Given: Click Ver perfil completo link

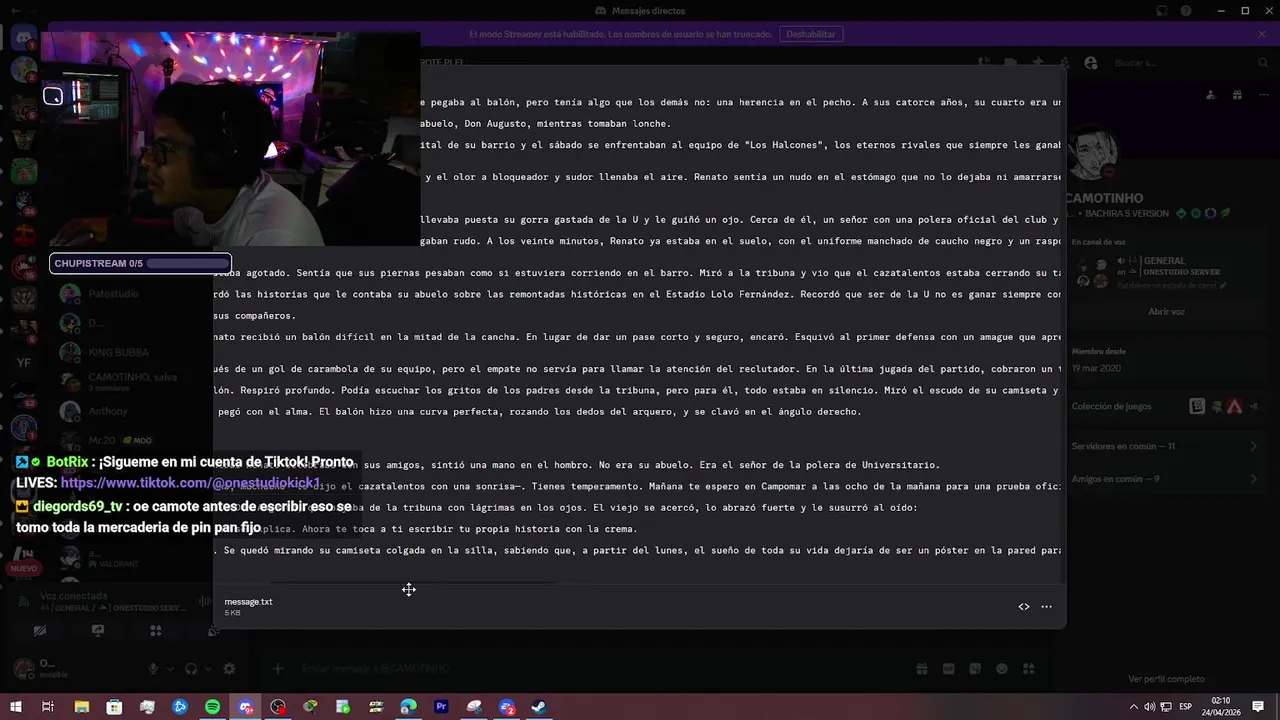Looking at the screenshot, I should point(1166,679).
